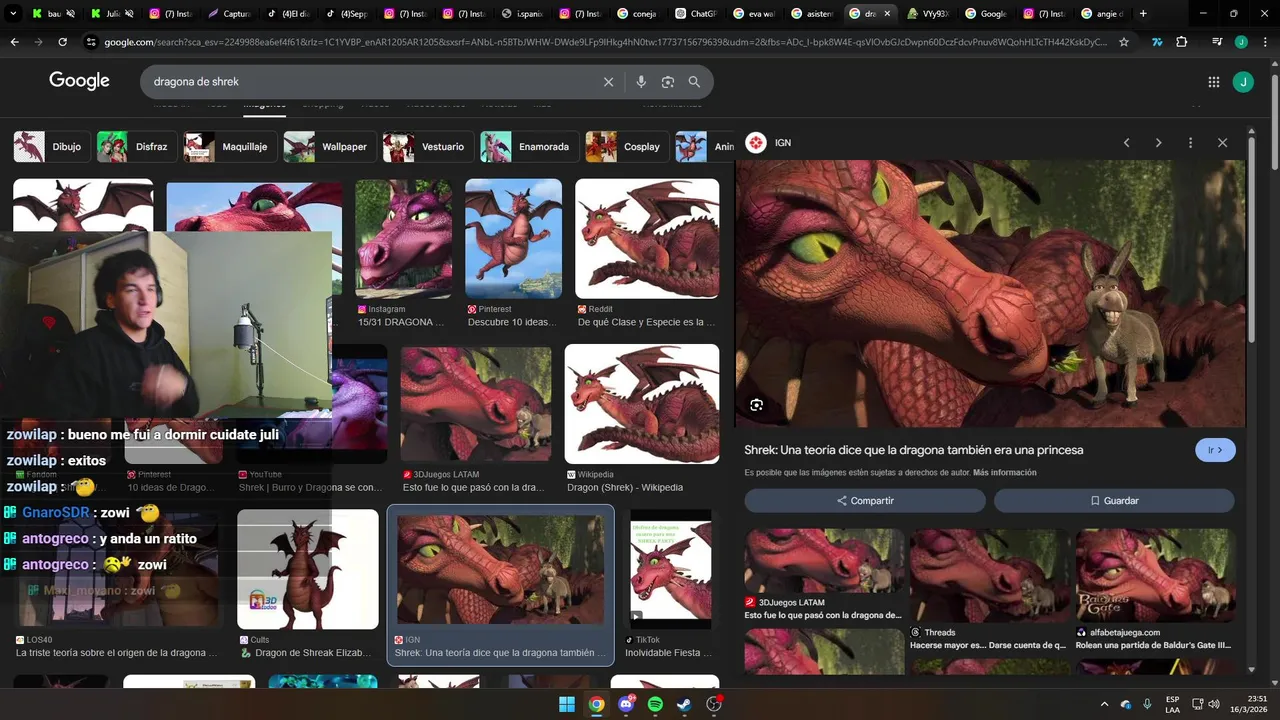Go back to the previous page
Image resolution: width=1280 pixels, height=720 pixels.
coord(14,42)
